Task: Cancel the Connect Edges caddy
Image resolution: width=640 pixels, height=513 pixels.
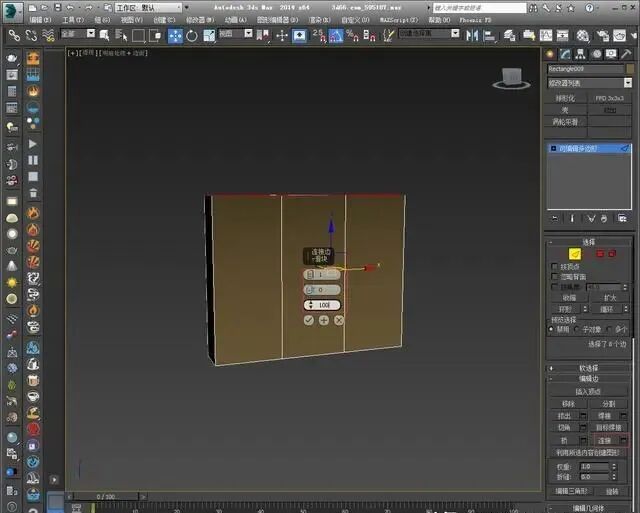Action: point(339,320)
